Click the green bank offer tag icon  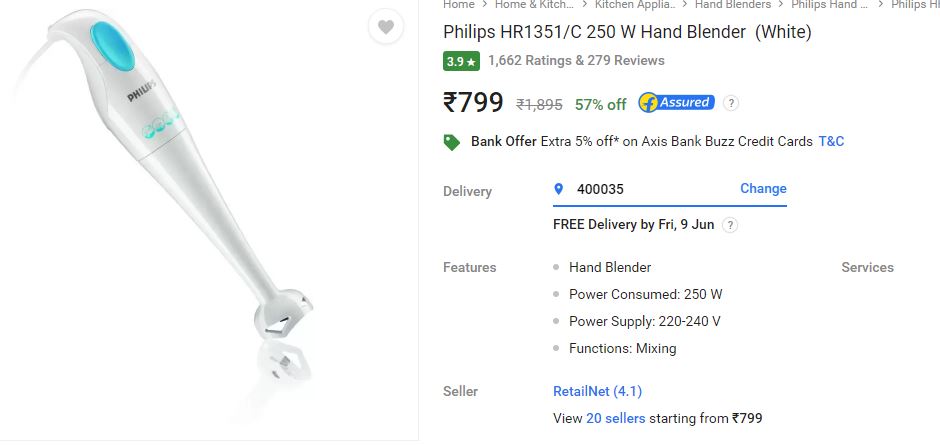451,142
